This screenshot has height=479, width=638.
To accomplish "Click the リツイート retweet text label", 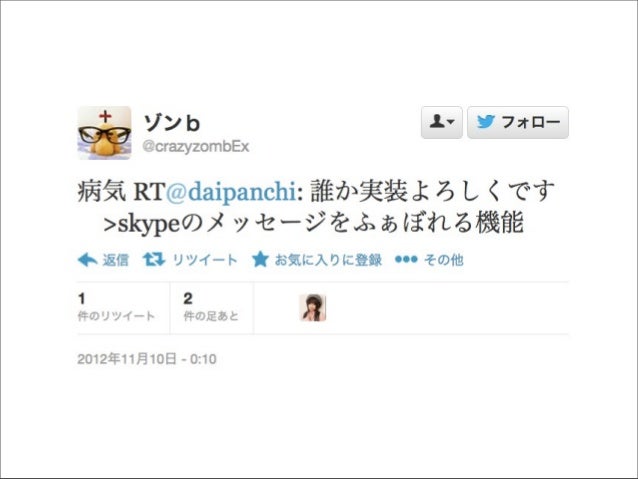I will pos(205,260).
